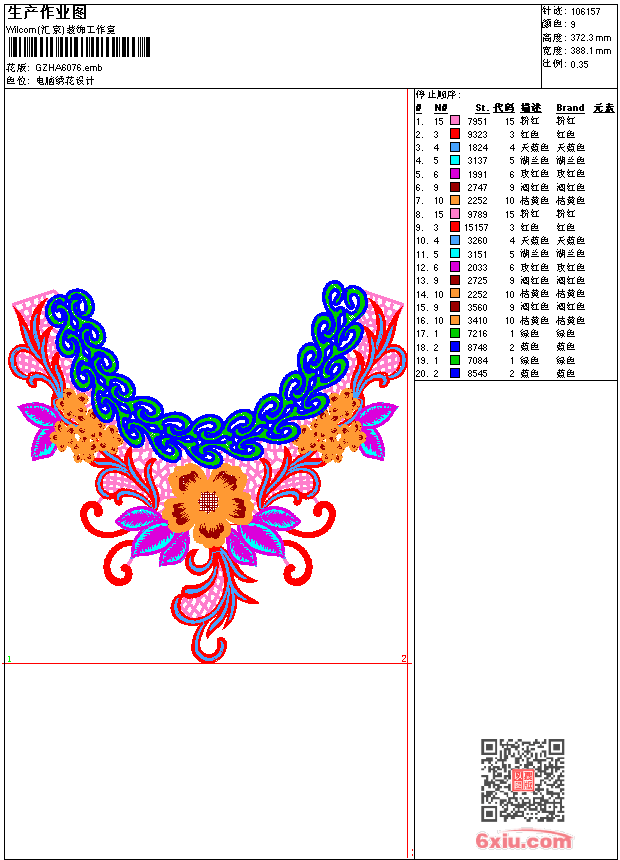
Task: Select the red swatch beside 15157
Action: coord(455,227)
